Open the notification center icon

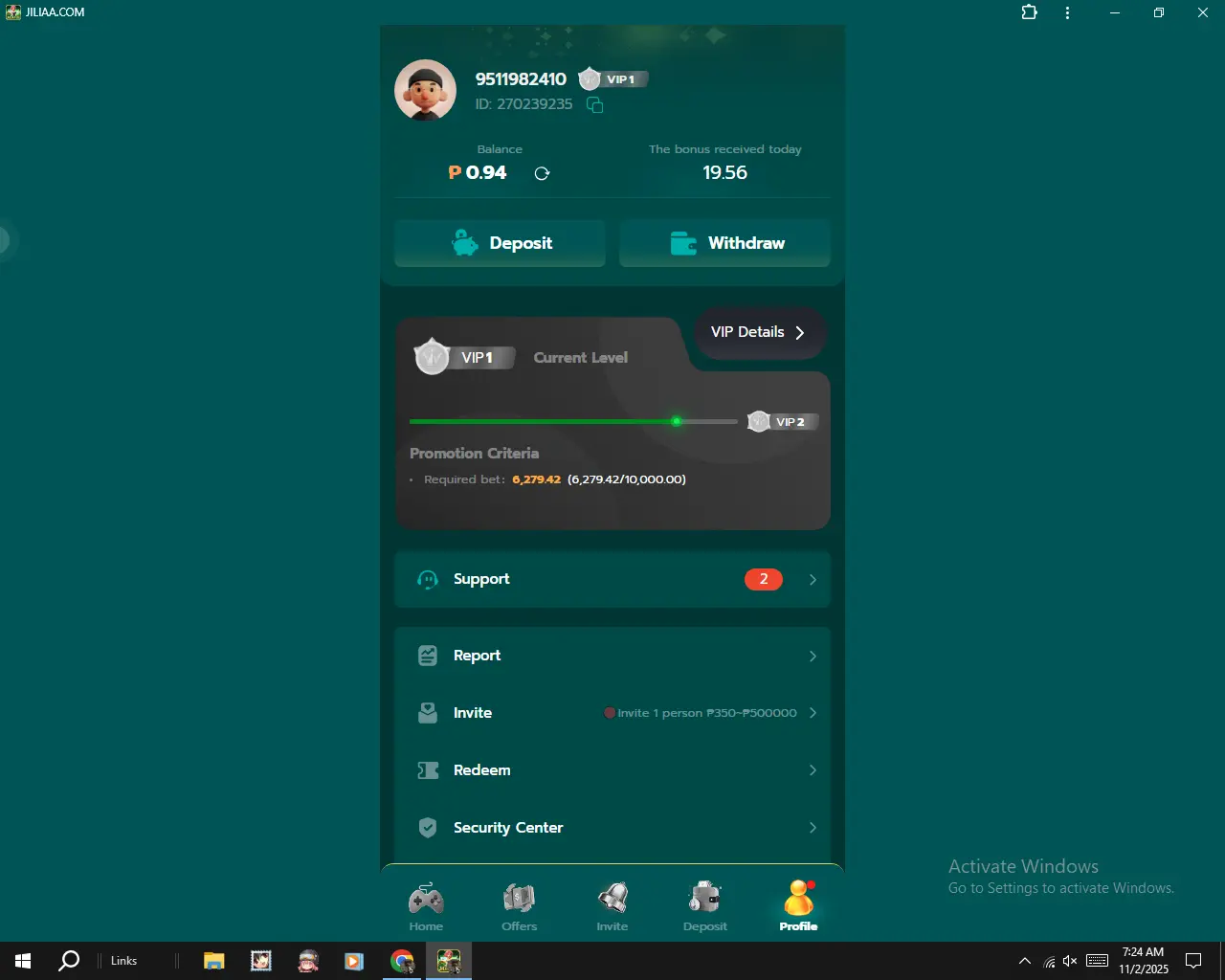click(1193, 961)
